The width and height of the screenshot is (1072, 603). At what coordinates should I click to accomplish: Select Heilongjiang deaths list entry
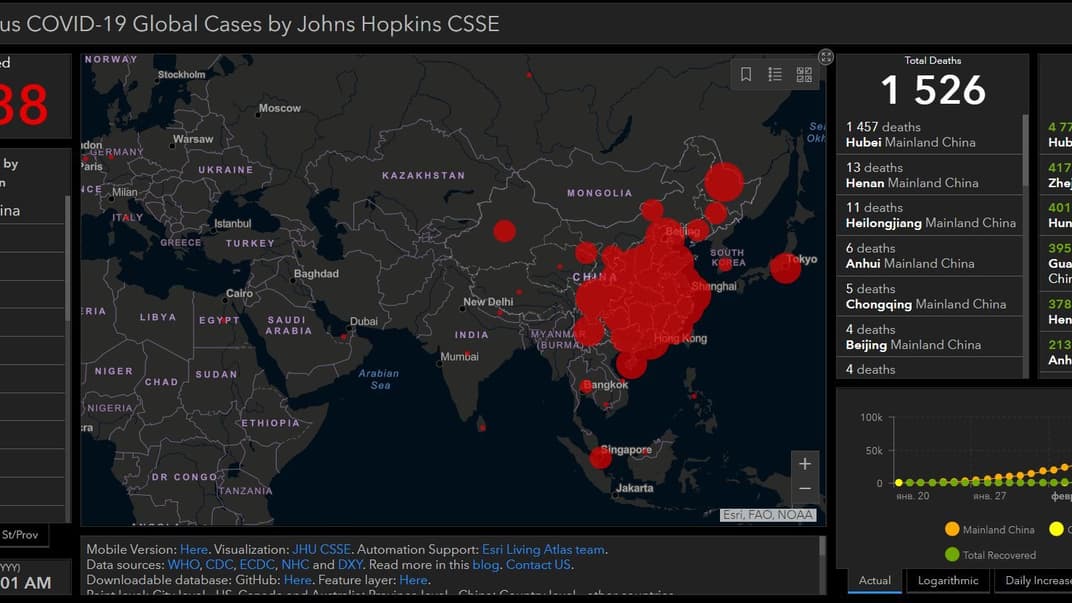point(928,215)
